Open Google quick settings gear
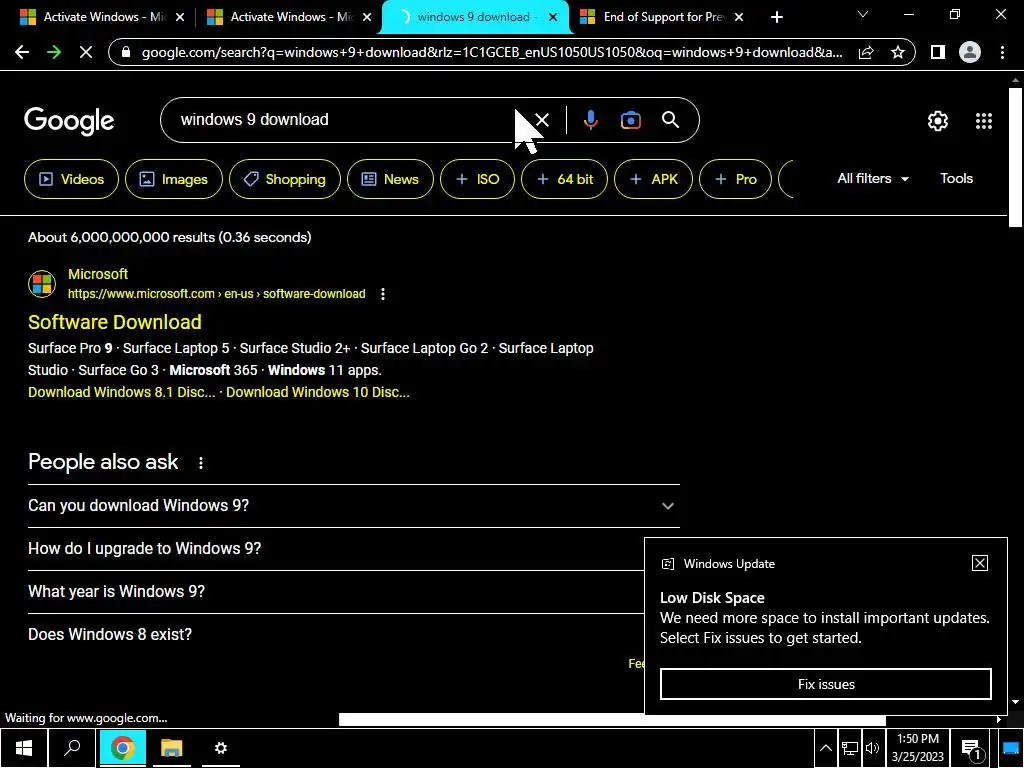Image resolution: width=1024 pixels, height=768 pixels. pos(938,121)
